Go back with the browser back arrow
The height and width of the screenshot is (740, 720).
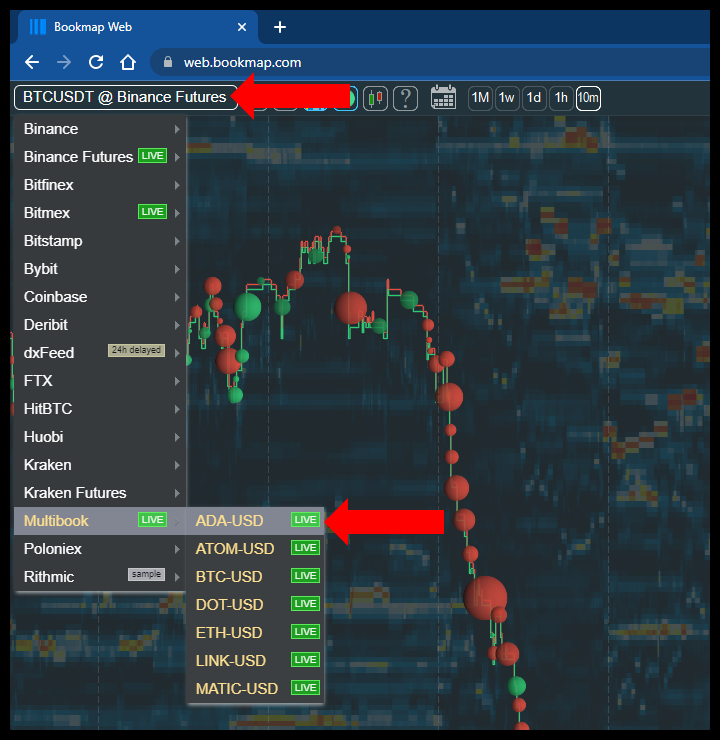coord(32,62)
